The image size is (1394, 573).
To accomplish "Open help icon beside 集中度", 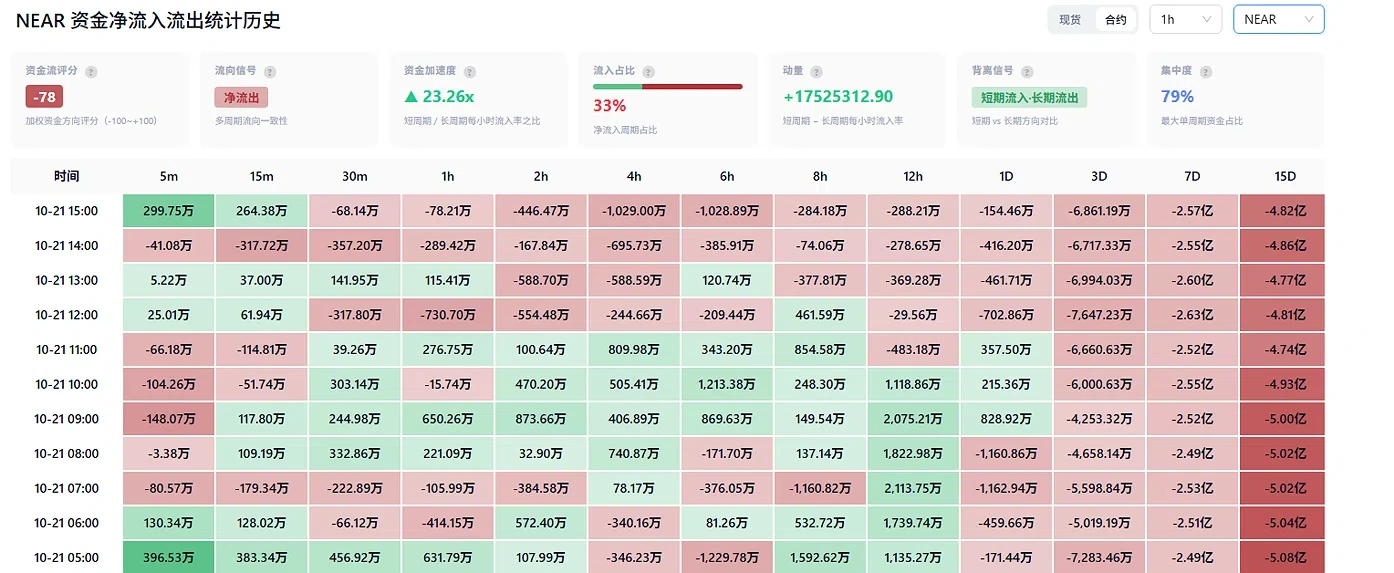I will click(x=1206, y=72).
